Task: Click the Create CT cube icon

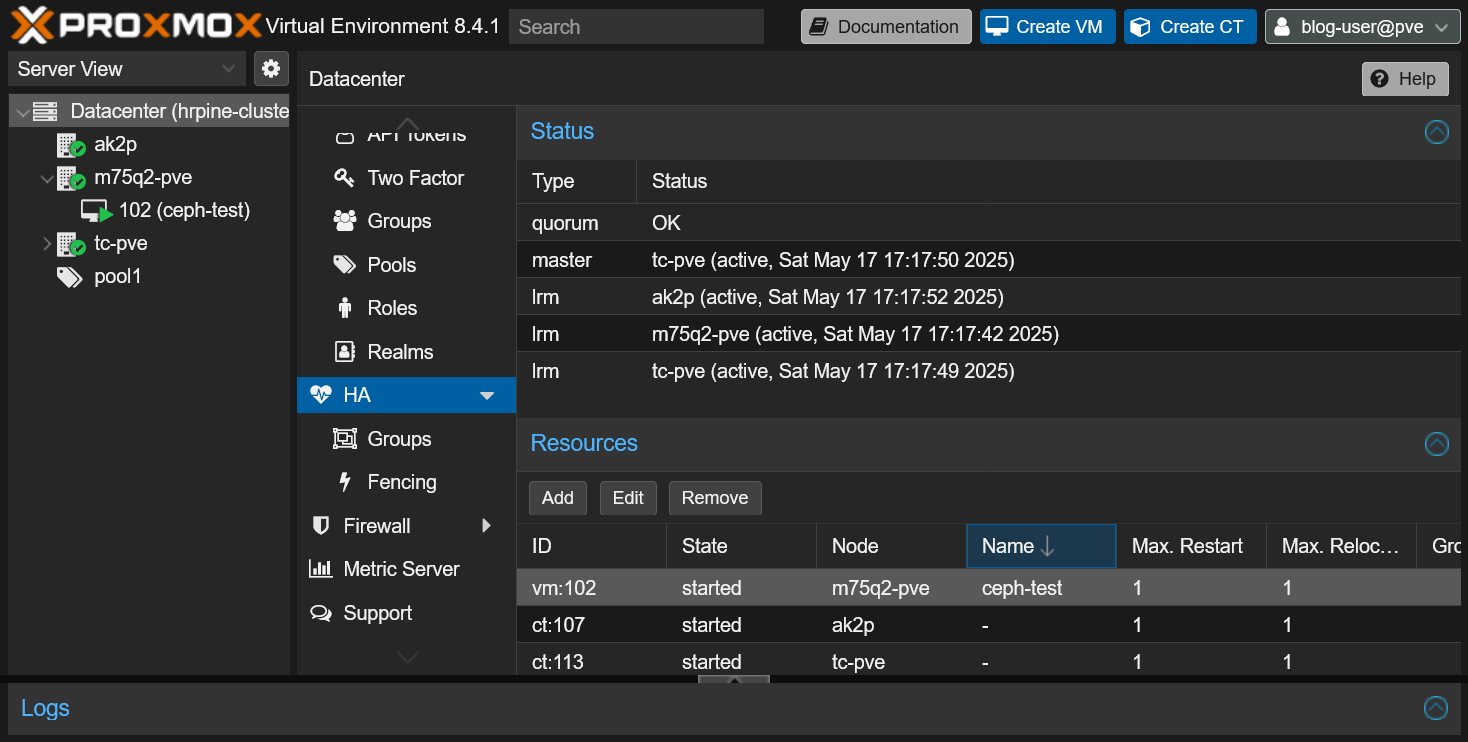Action: pos(1140,27)
